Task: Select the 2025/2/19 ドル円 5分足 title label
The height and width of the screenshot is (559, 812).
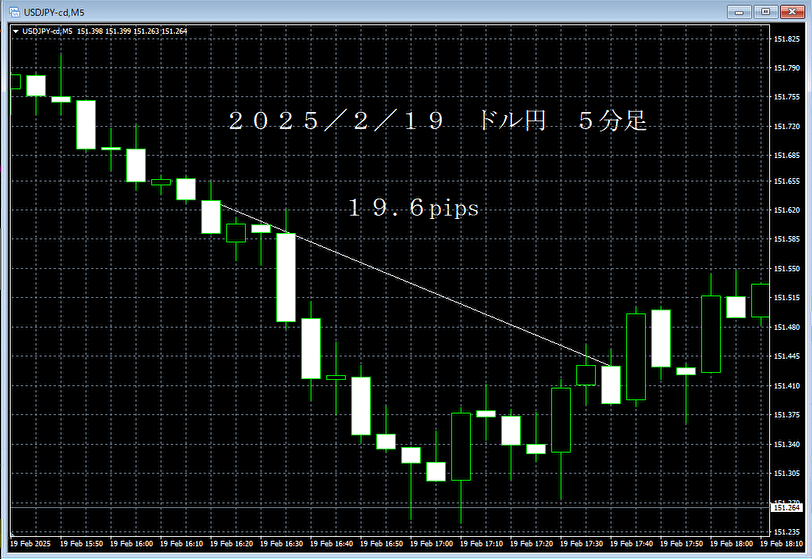Action: [438, 120]
